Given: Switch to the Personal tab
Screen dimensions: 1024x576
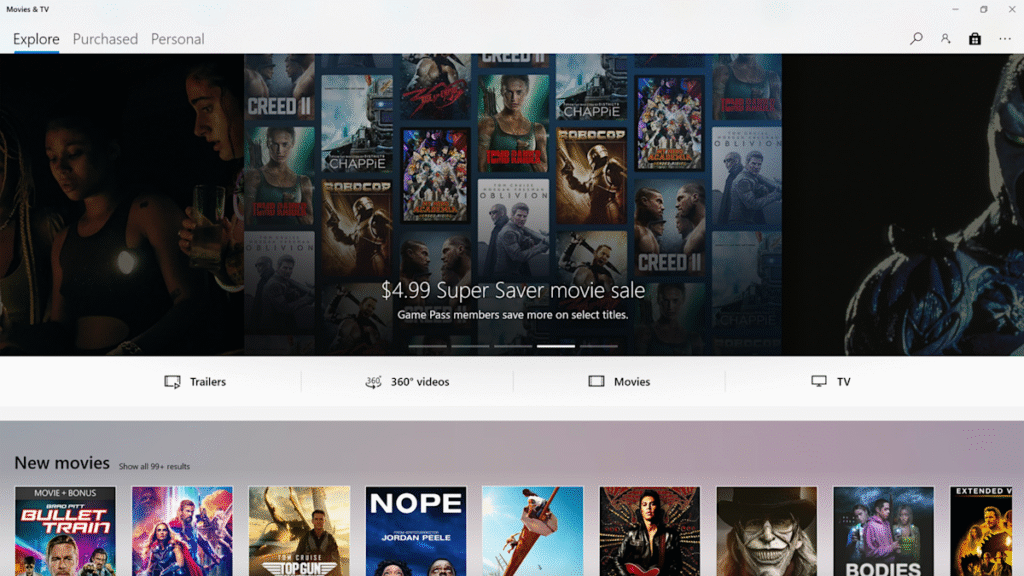Looking at the screenshot, I should click(177, 39).
